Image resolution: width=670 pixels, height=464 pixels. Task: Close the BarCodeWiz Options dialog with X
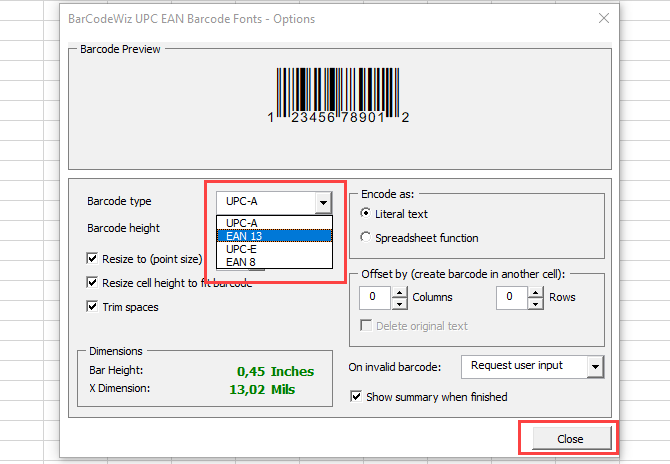604,18
